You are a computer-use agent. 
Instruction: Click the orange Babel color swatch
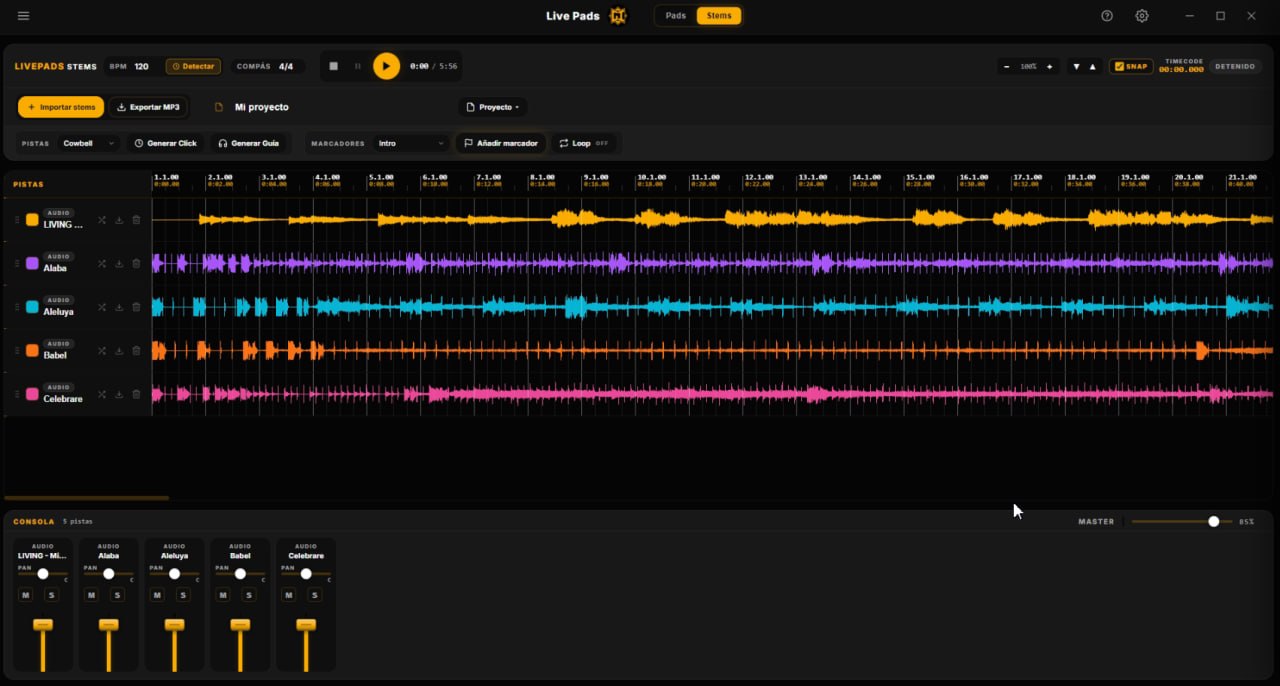click(x=32, y=350)
